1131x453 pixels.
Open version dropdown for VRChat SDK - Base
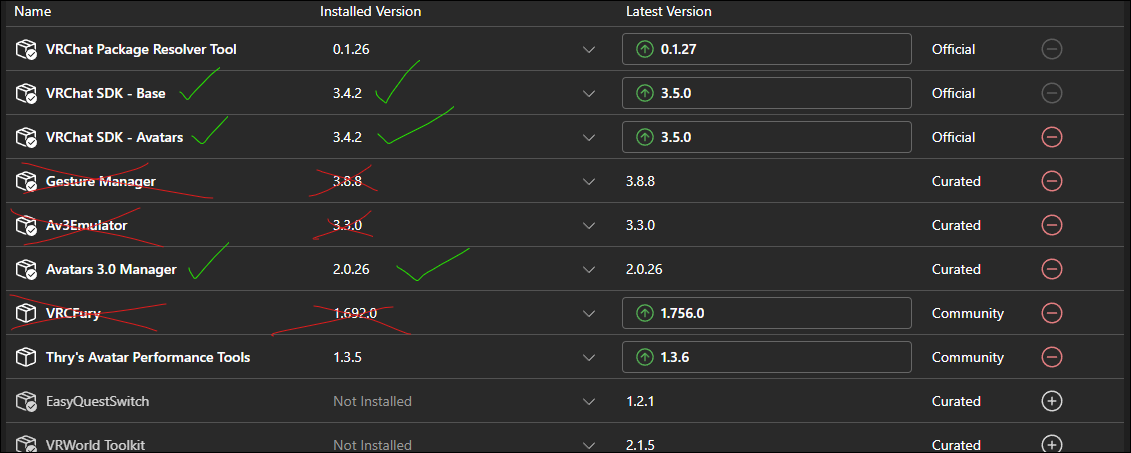pos(589,94)
